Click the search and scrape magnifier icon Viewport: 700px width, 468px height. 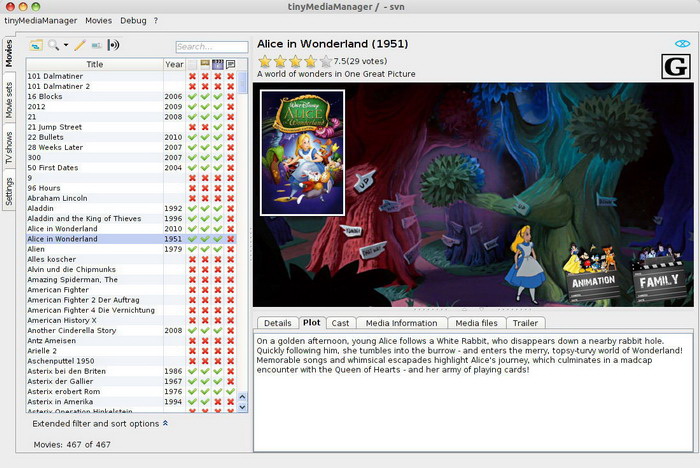[54, 45]
